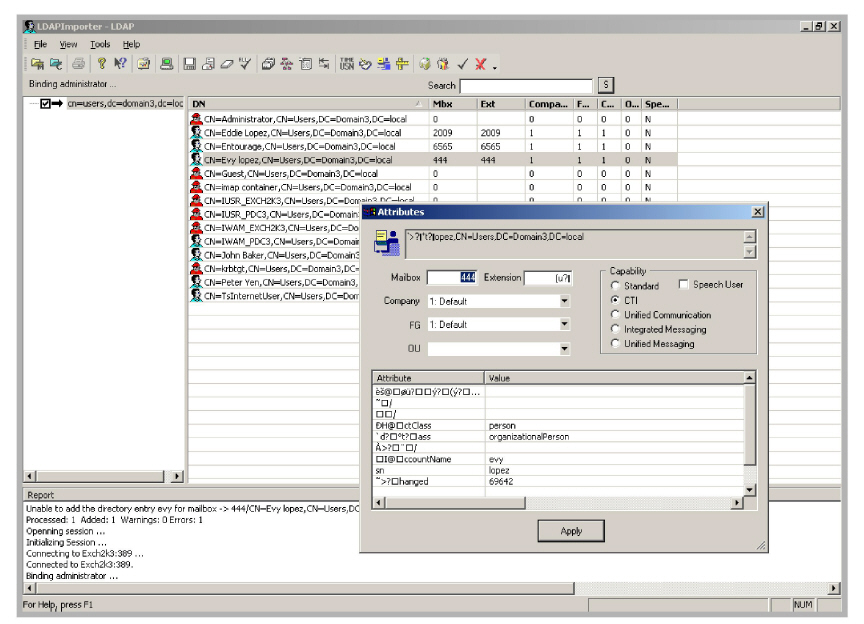Select the CN=Guest row

(433, 174)
